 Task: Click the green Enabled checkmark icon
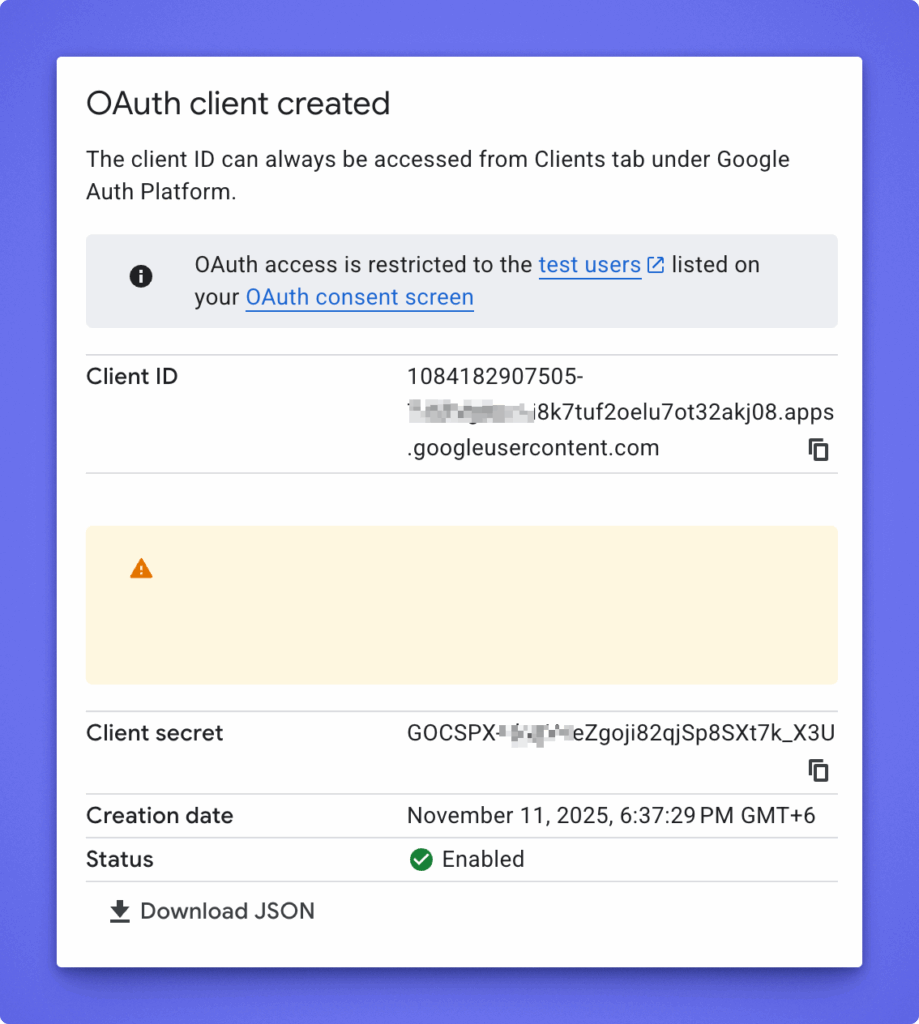click(x=421, y=859)
